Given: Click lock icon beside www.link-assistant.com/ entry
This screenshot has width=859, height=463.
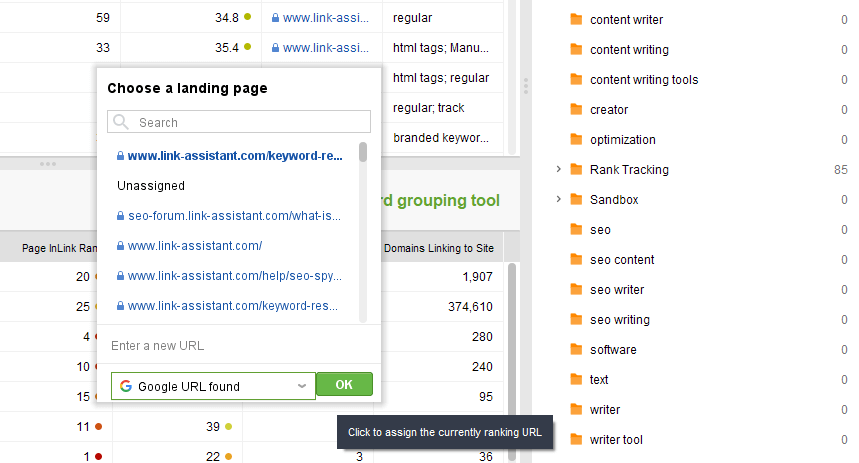Looking at the screenshot, I should pyautogui.click(x=120, y=246).
